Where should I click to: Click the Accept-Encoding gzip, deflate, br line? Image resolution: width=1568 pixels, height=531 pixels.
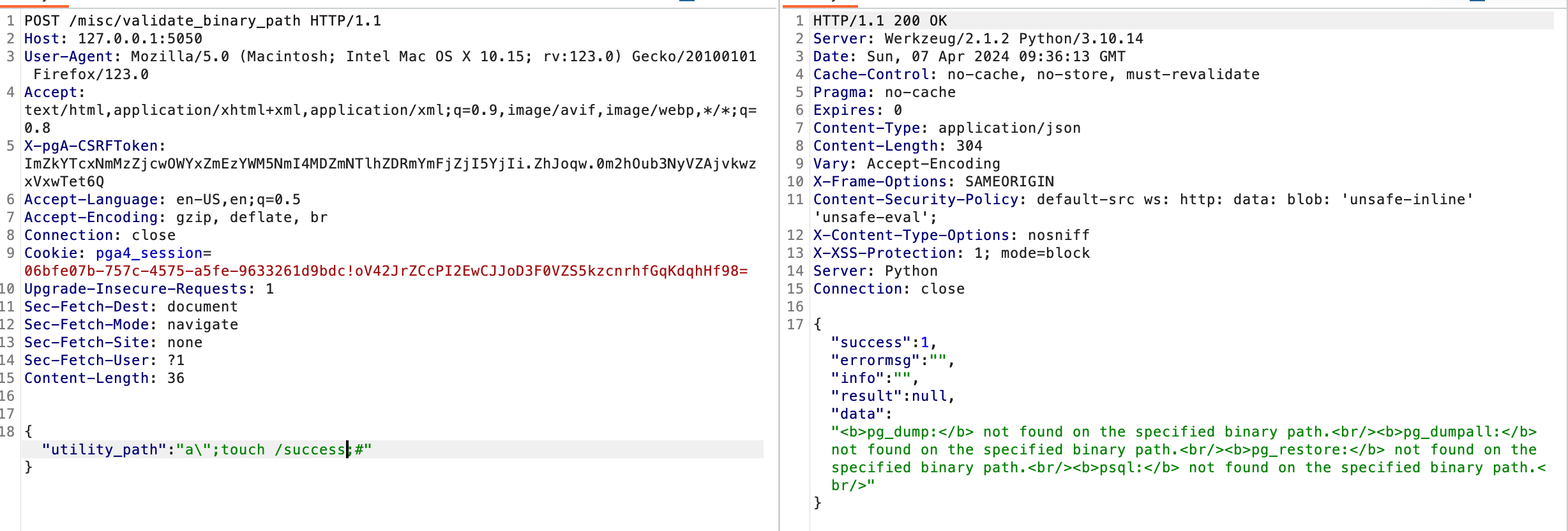tap(176, 218)
